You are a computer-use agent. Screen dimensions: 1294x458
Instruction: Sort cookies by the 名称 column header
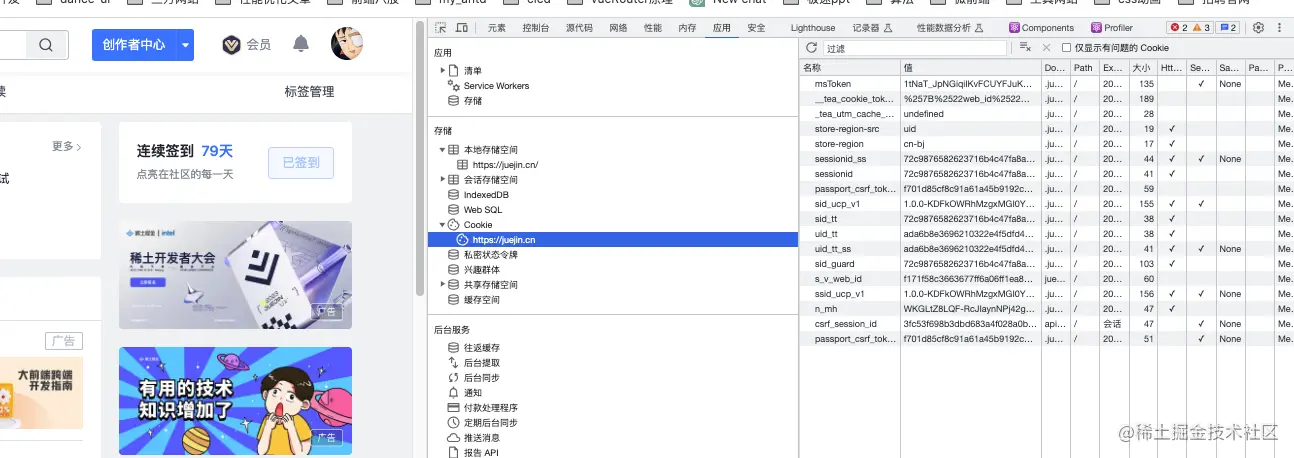point(850,68)
